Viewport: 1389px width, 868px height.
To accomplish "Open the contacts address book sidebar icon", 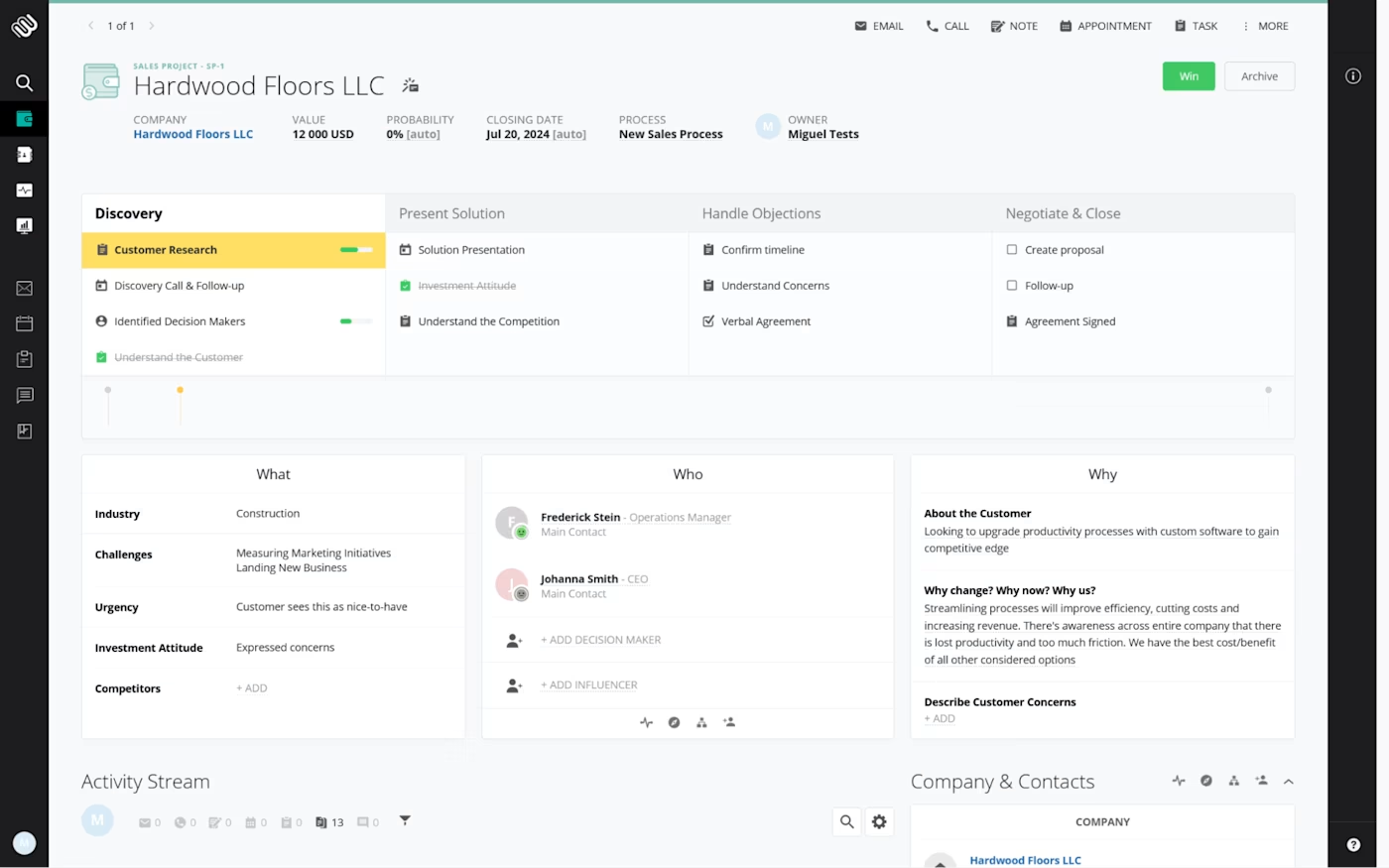I will click(24, 155).
